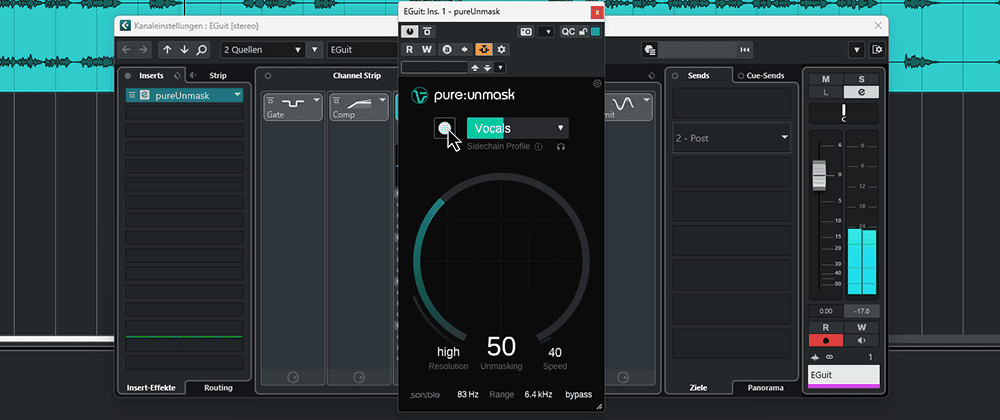
Task: Enable Read automation (R) in plugin header
Action: 409,49
